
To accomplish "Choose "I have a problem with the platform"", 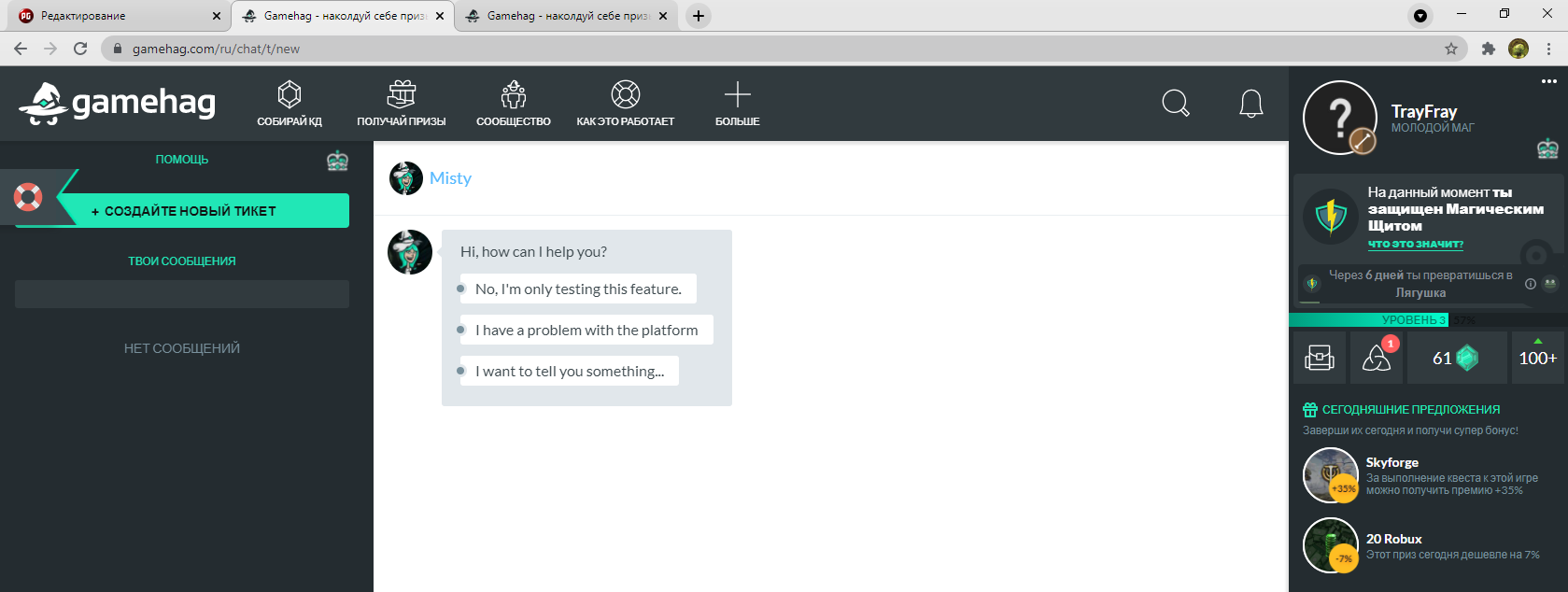I will pyautogui.click(x=586, y=330).
